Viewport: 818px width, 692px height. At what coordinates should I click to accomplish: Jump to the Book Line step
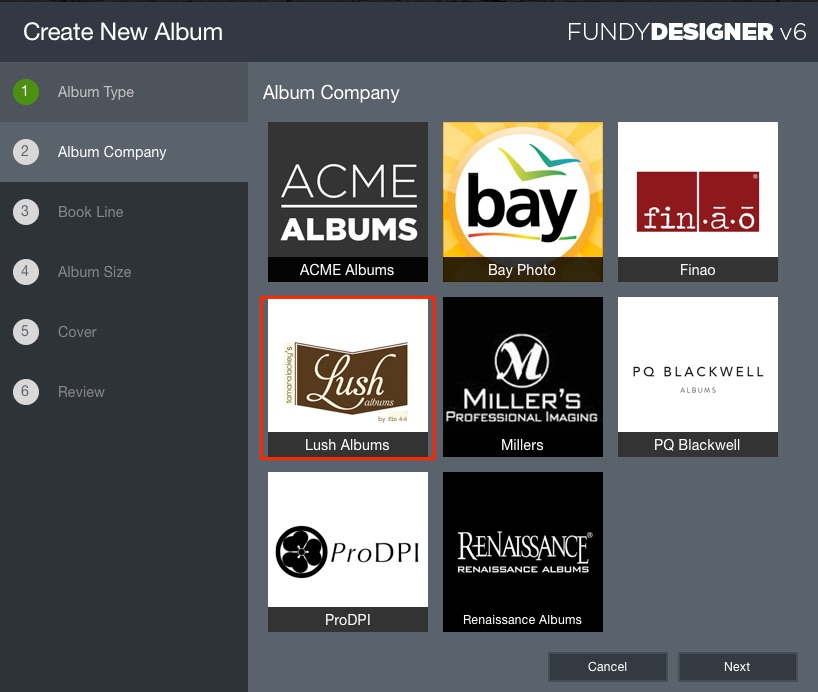[124, 212]
